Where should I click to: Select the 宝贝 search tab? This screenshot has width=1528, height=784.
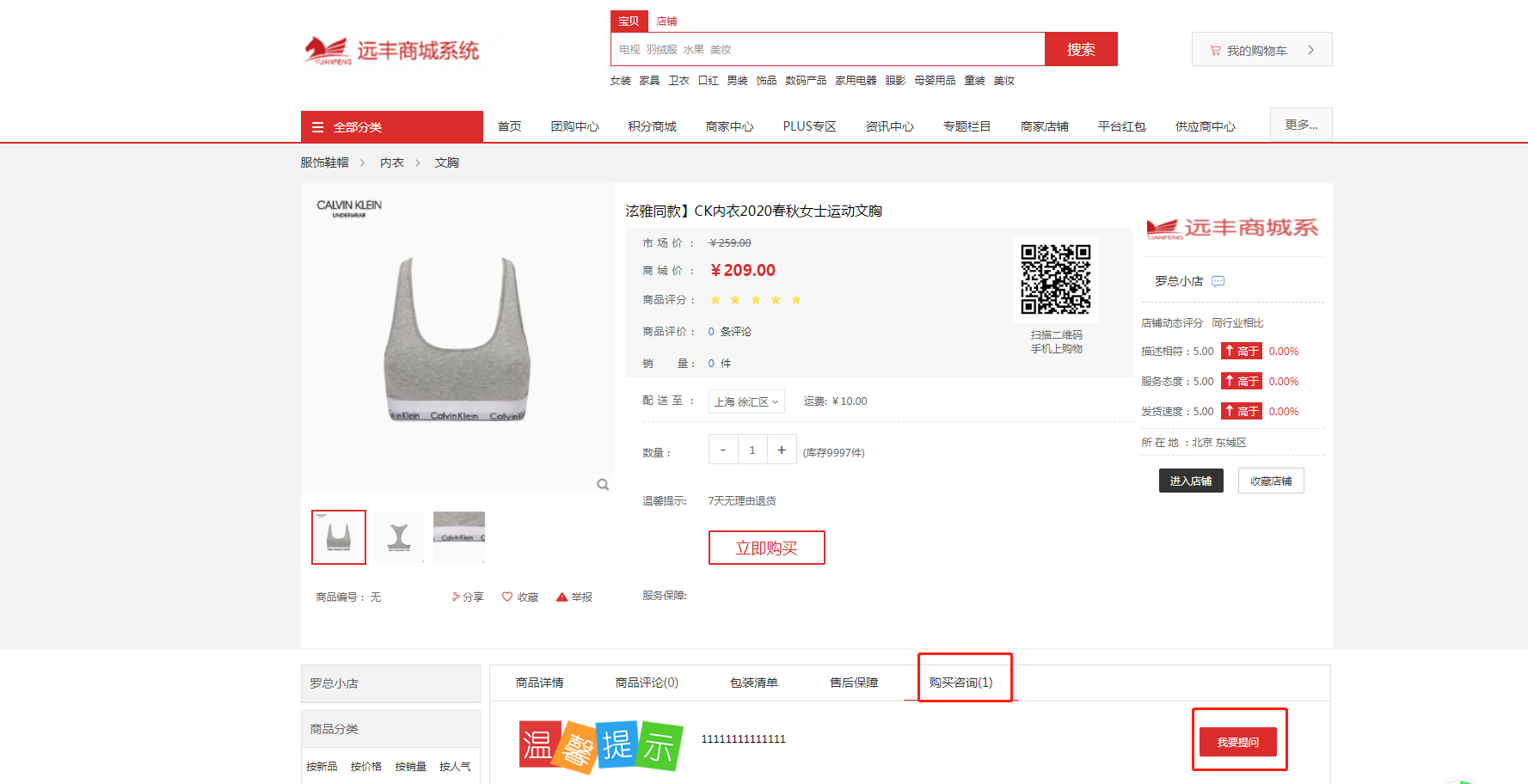pos(629,21)
